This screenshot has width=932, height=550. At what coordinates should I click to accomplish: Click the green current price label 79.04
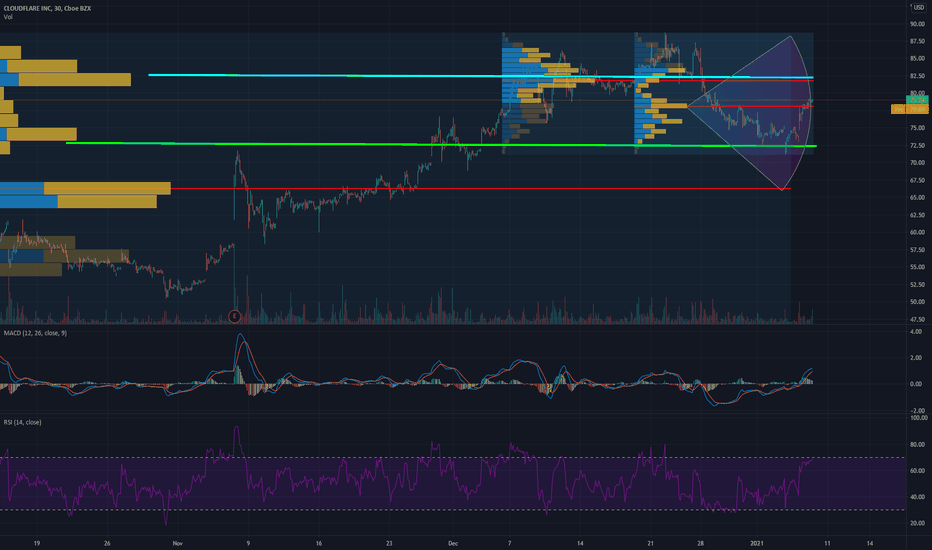(917, 100)
